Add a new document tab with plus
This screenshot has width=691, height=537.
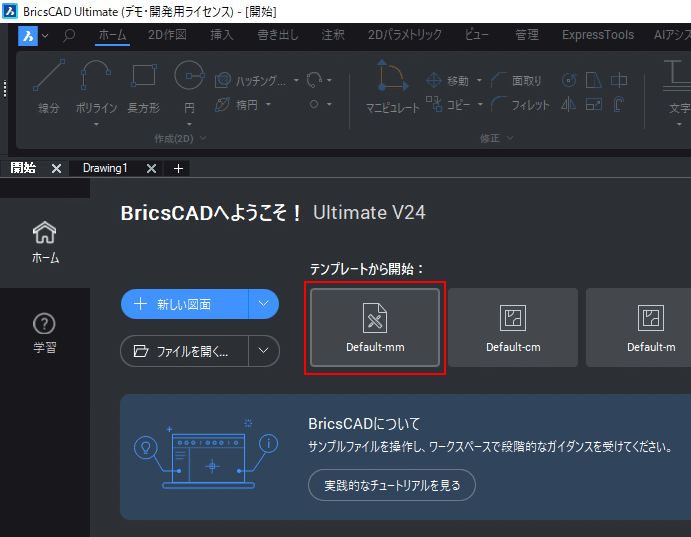tap(178, 168)
